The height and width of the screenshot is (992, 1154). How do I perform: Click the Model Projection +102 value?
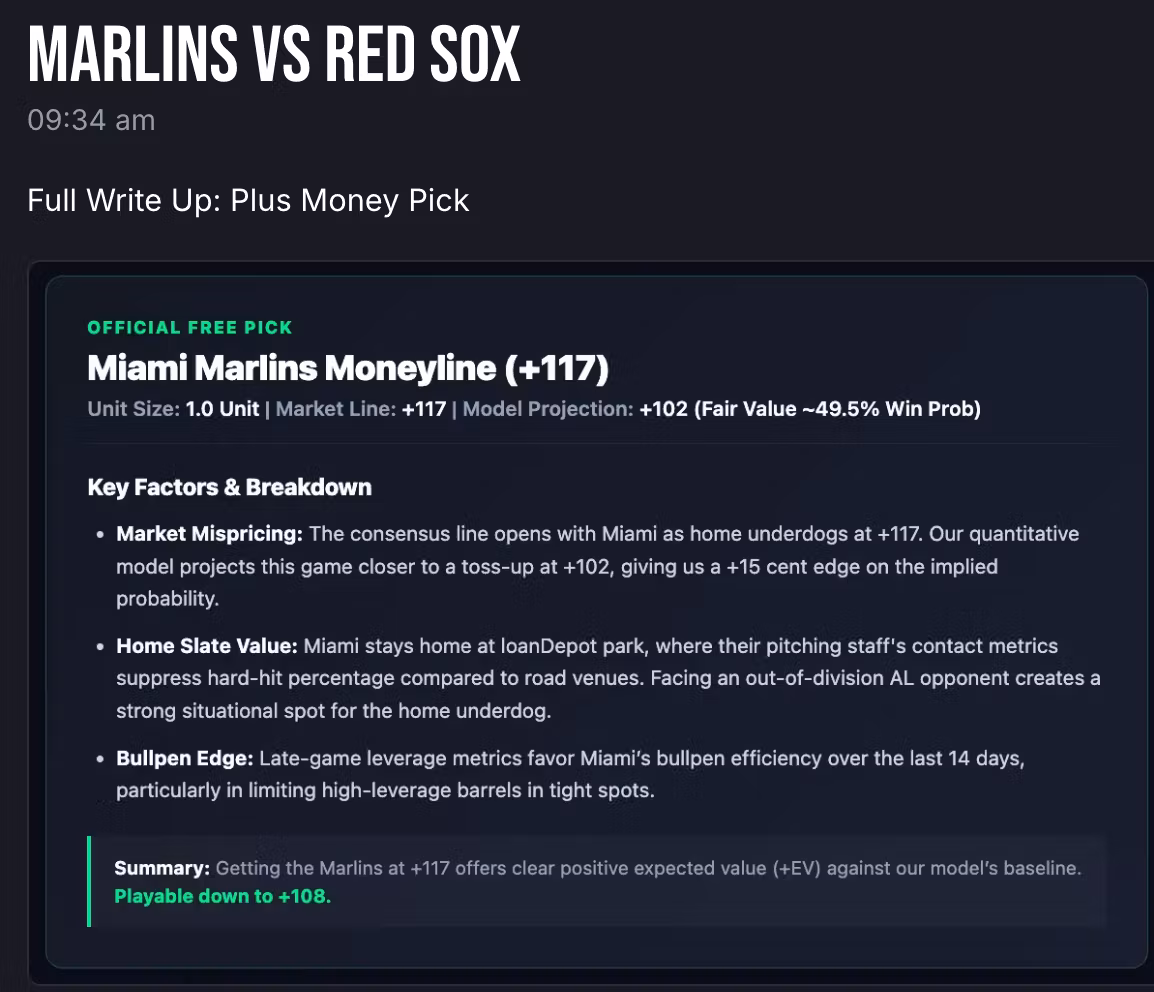point(663,409)
